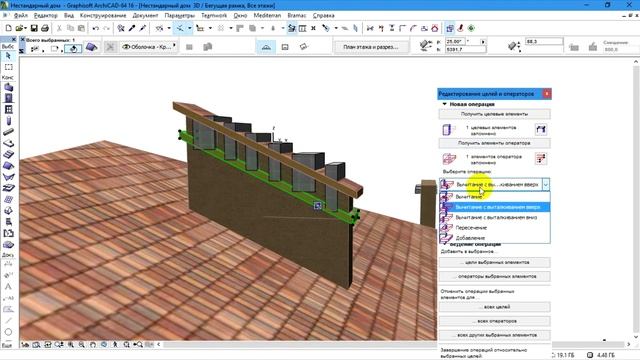Select the Marquee tool in toolbox
Screen dimensions: 640x360
pos(8,67)
